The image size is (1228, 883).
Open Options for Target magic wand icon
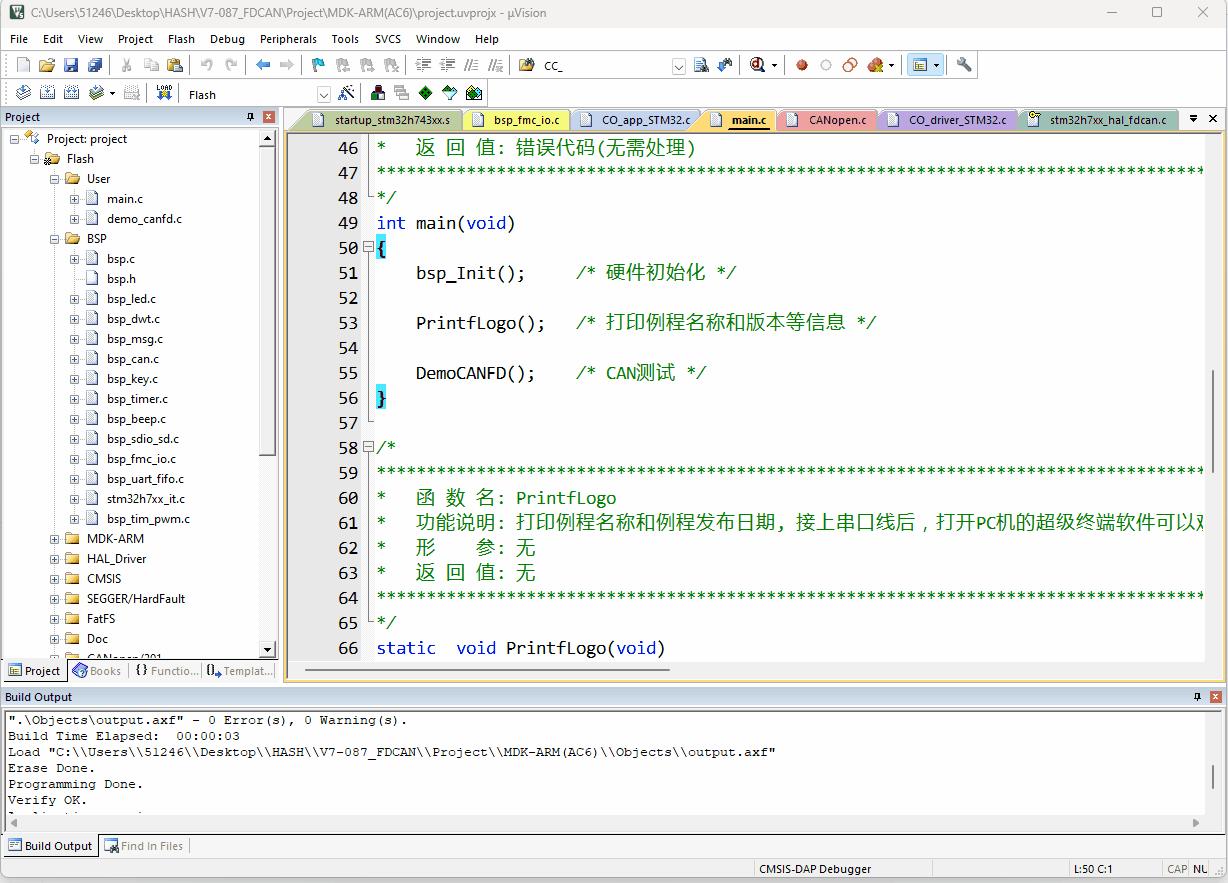tap(347, 93)
